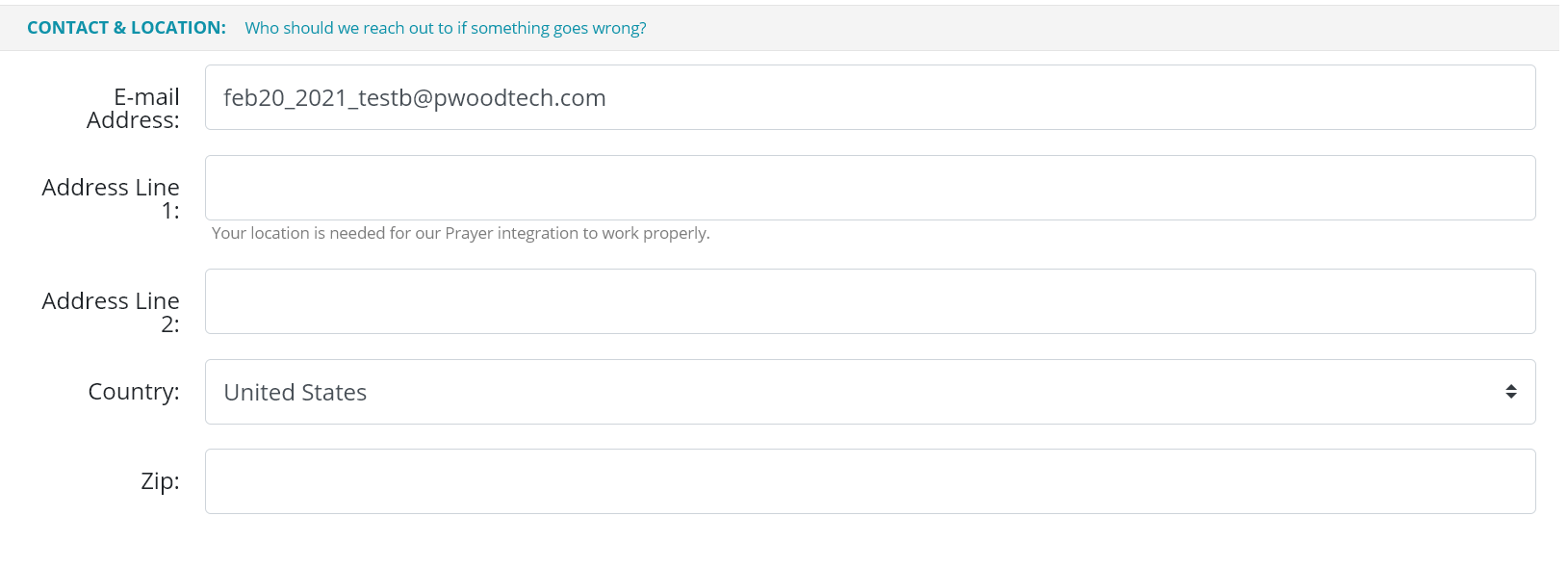Click the word "Prayer" in the helper text
The image size is (1568, 568).
point(468,233)
